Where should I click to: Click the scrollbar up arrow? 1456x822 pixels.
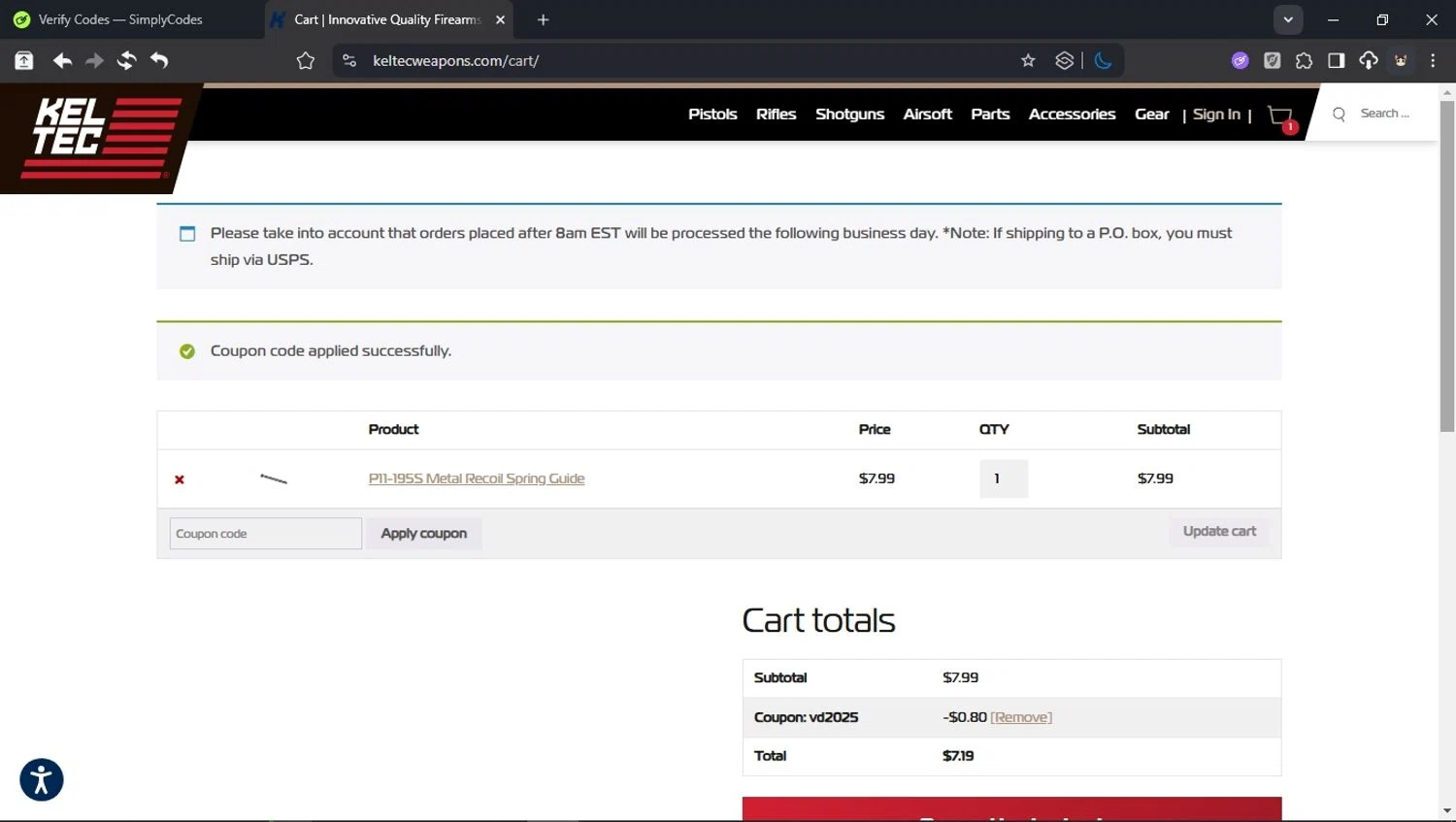pyautogui.click(x=1447, y=93)
